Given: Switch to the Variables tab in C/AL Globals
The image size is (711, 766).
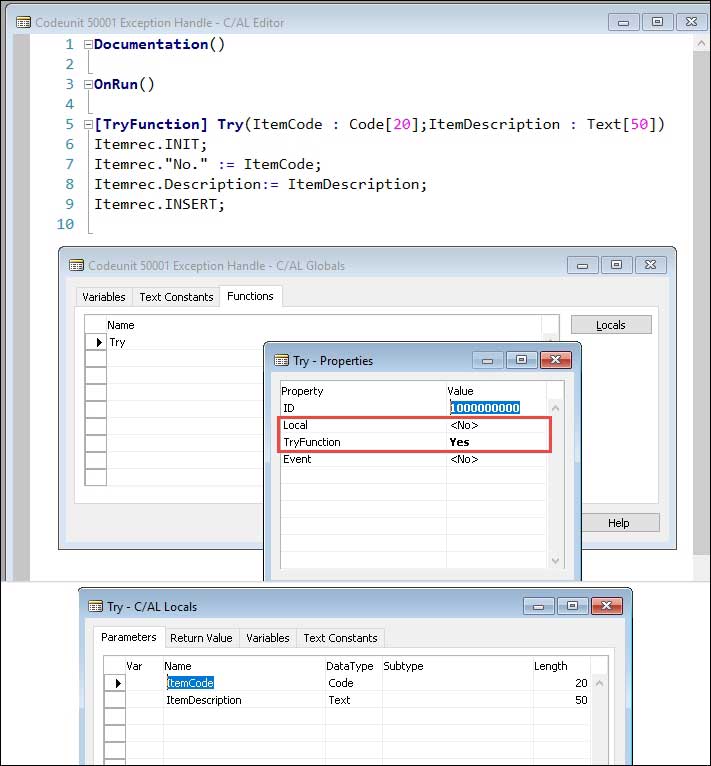Looking at the screenshot, I should pyautogui.click(x=104, y=297).
